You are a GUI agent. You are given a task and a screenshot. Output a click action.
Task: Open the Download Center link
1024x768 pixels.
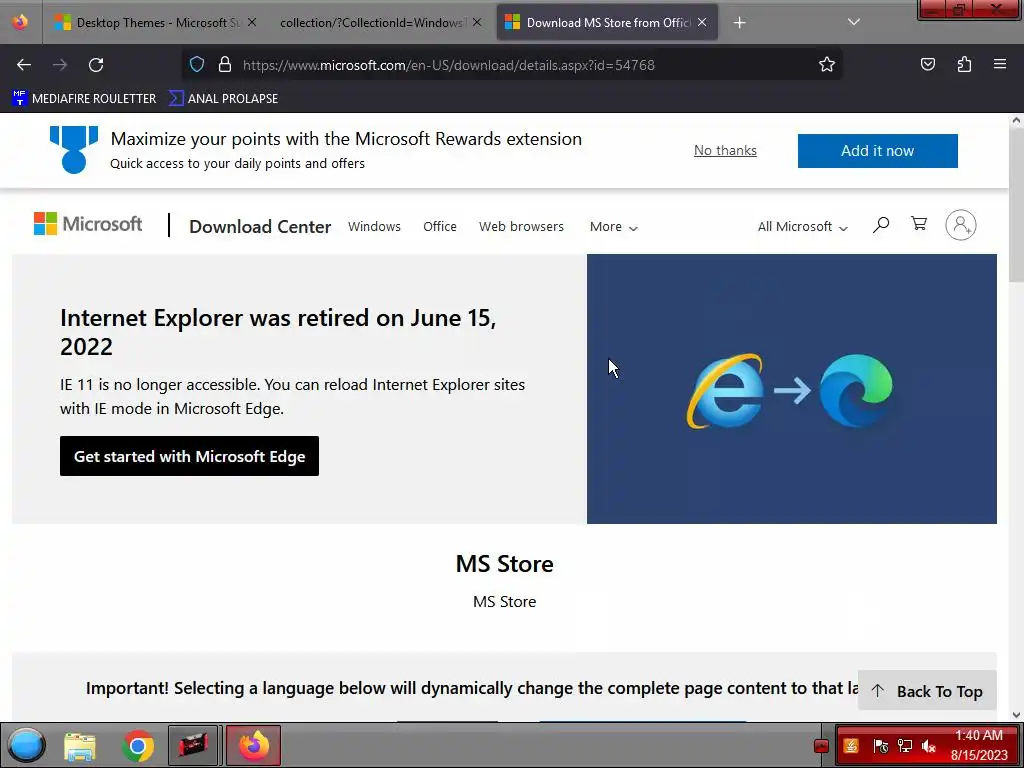260,227
